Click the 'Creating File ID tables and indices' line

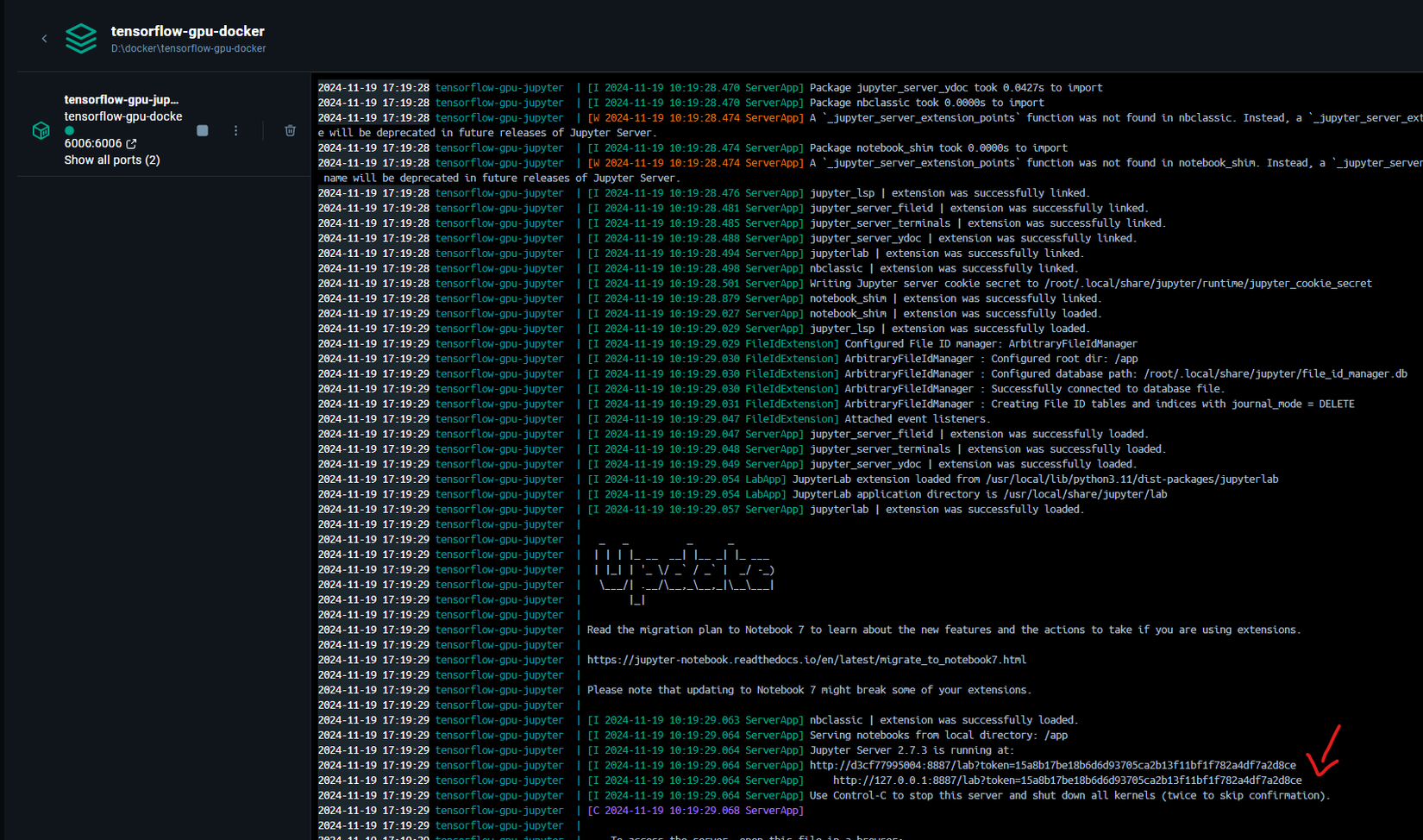1100,404
